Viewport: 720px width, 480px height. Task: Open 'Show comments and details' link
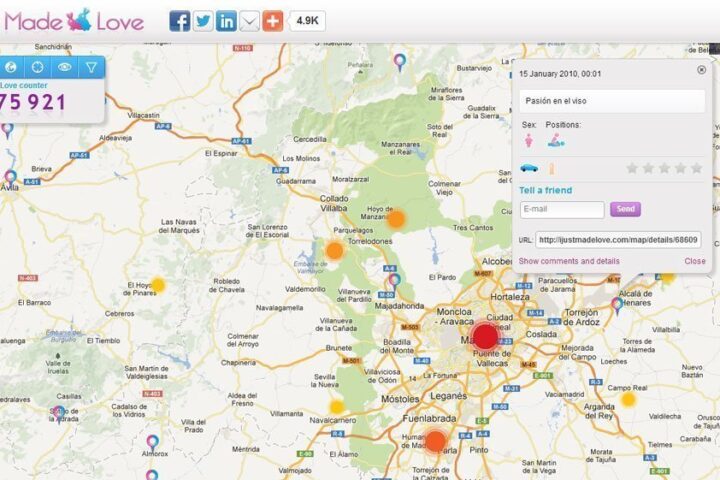pyautogui.click(x=569, y=261)
